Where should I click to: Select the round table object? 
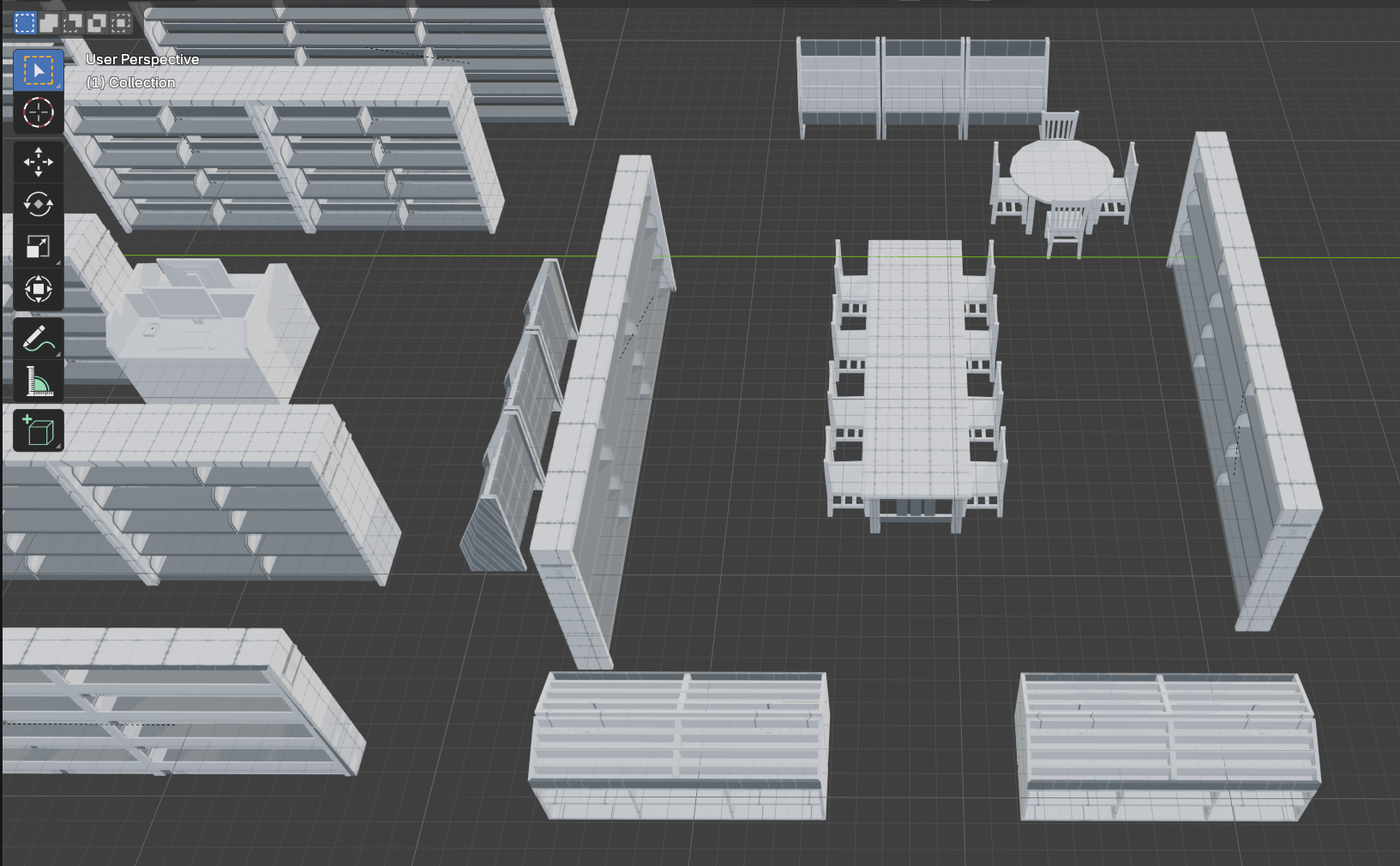pyautogui.click(x=1061, y=171)
